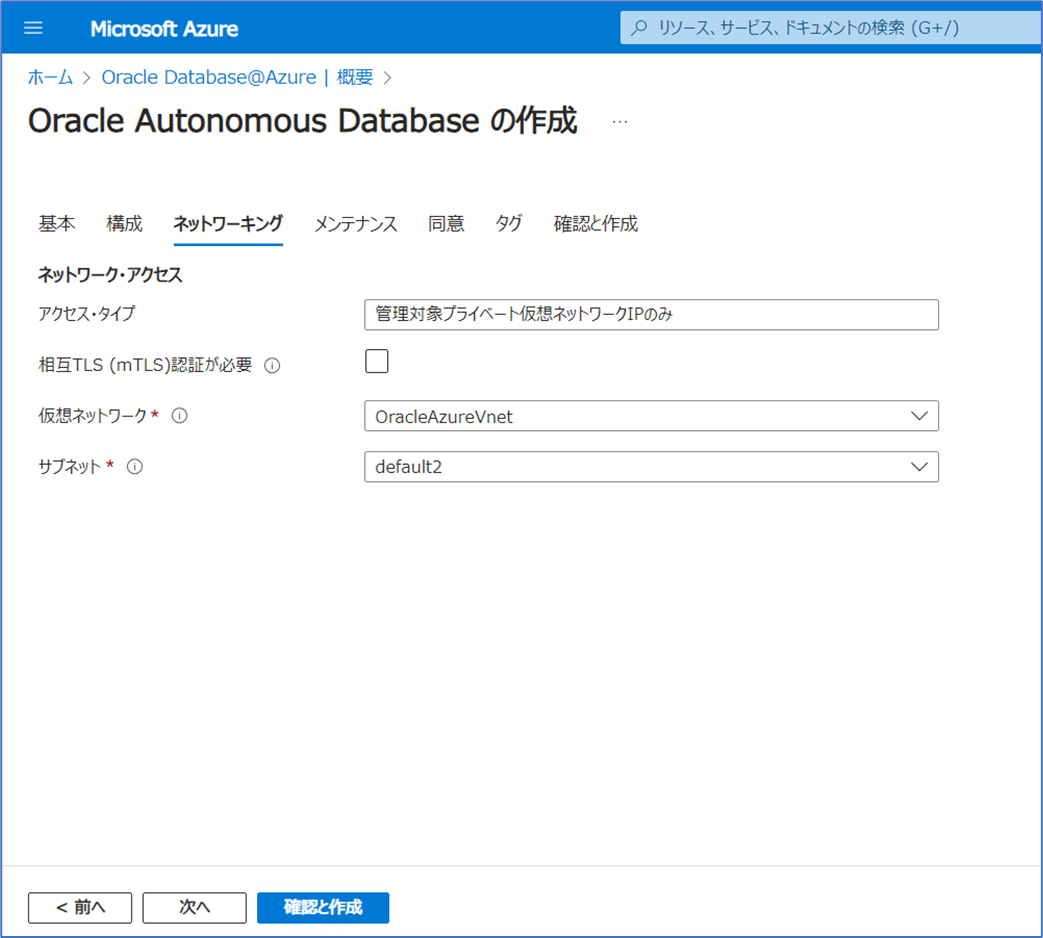Screen dimensions: 1043x938
Task: Show info tooltip for 仮想ネットワーク
Action: 180,416
